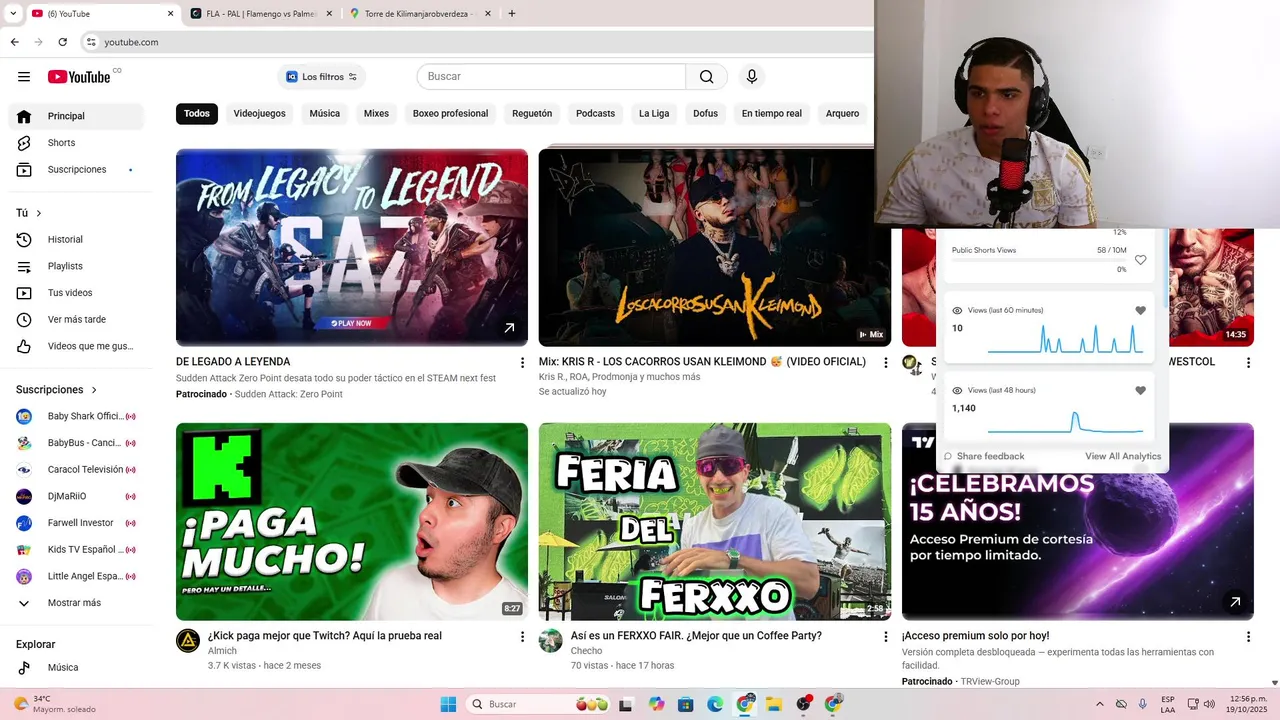Open Tus videos in the sidebar
Viewport: 1280px width, 720px height.
tap(76, 293)
